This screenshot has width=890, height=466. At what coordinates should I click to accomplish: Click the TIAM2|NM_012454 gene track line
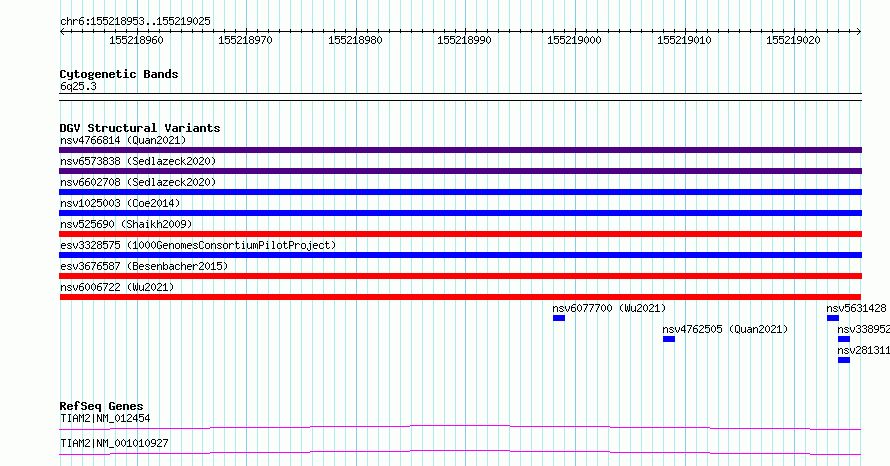tap(460, 427)
